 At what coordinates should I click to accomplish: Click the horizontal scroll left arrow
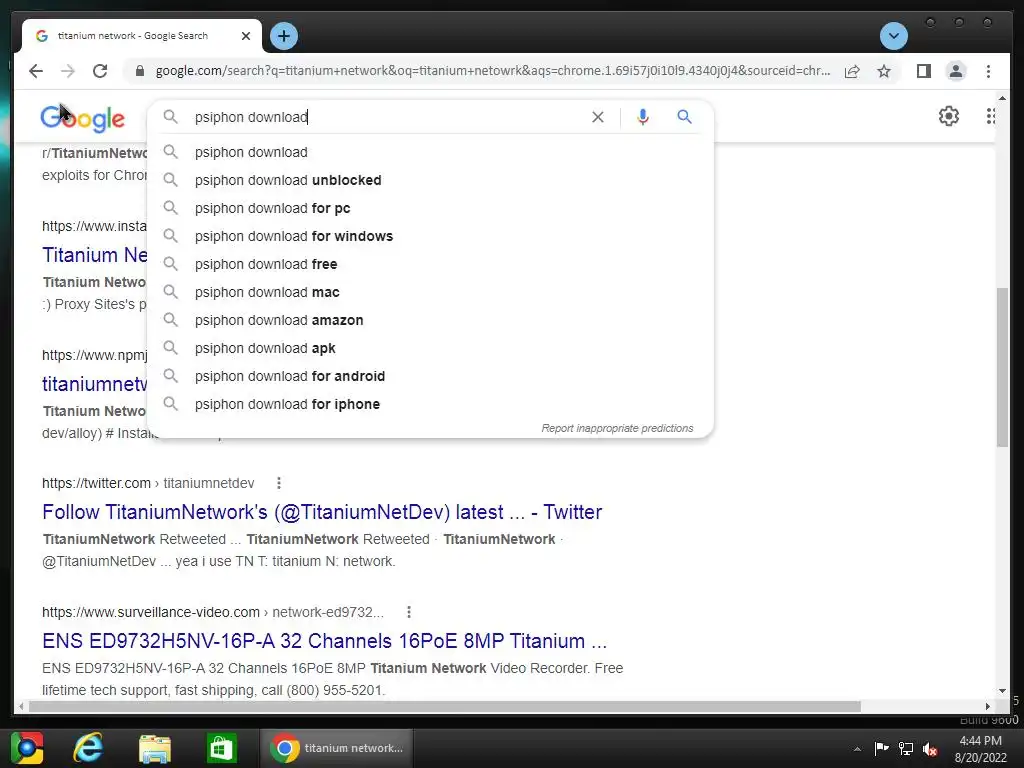coord(21,707)
